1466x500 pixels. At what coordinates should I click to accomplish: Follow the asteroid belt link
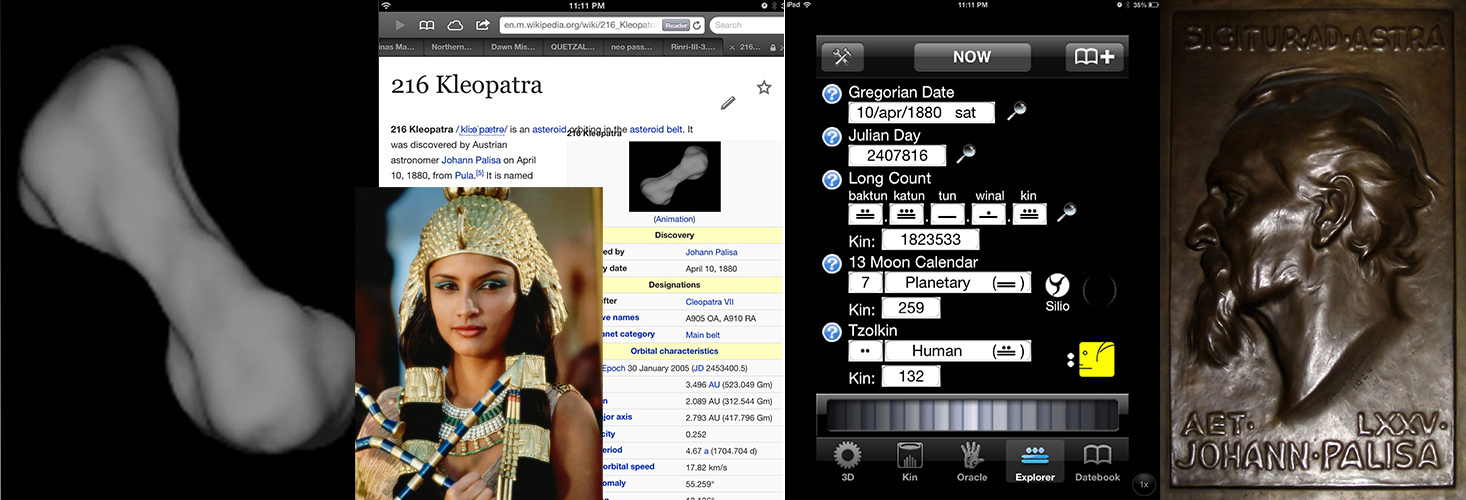[x=655, y=129]
